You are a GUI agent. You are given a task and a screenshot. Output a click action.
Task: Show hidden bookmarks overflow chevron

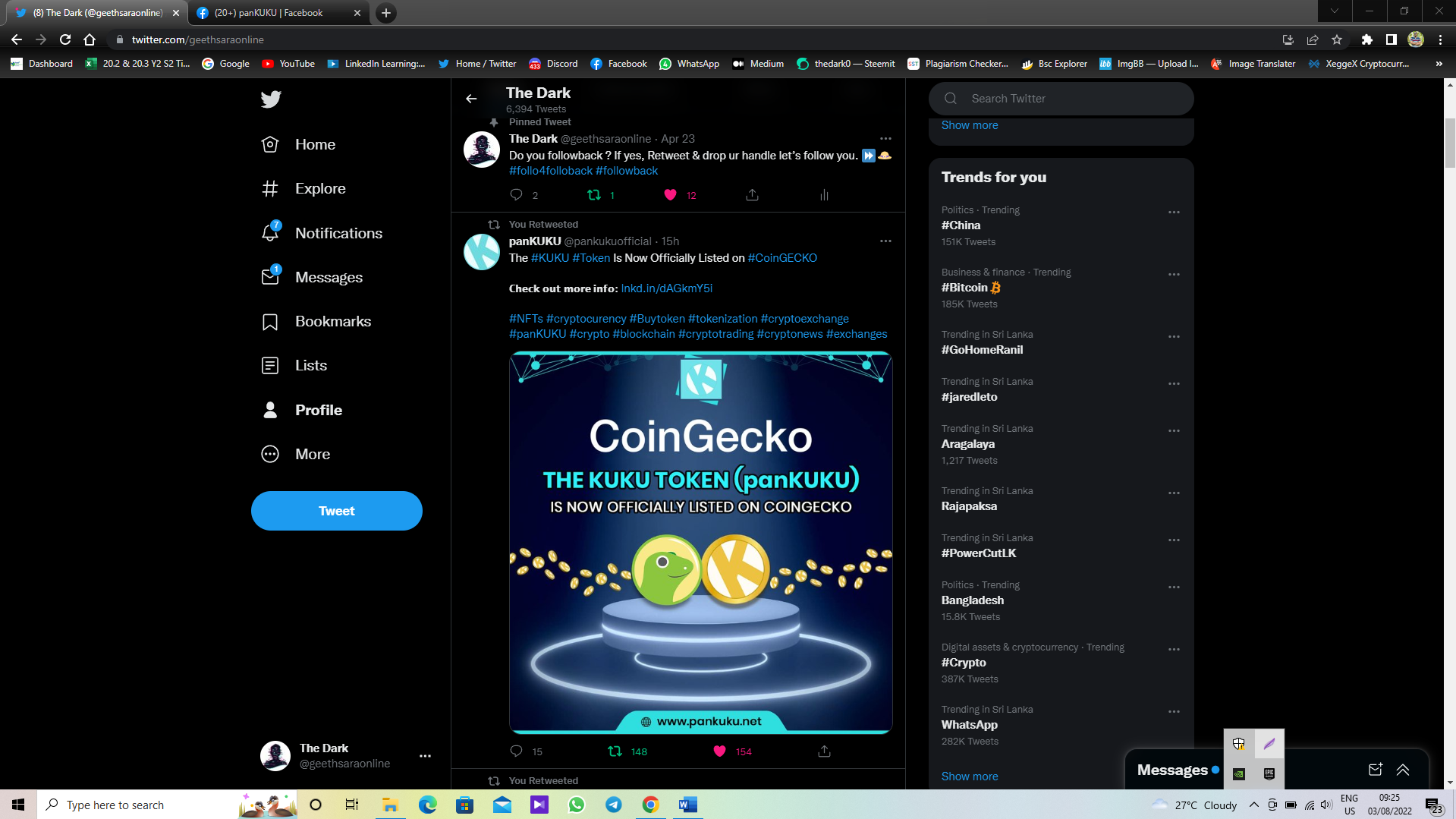coord(1439,64)
